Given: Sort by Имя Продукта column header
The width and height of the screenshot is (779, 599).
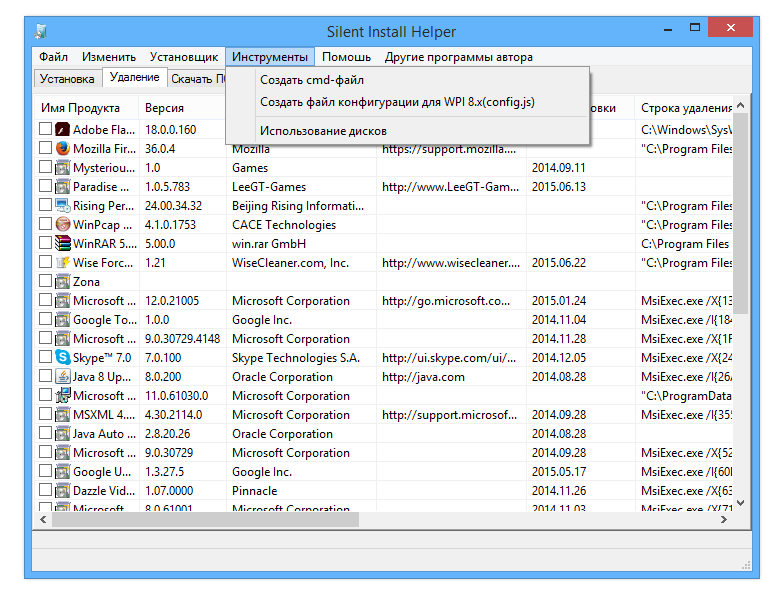Looking at the screenshot, I should (x=86, y=108).
